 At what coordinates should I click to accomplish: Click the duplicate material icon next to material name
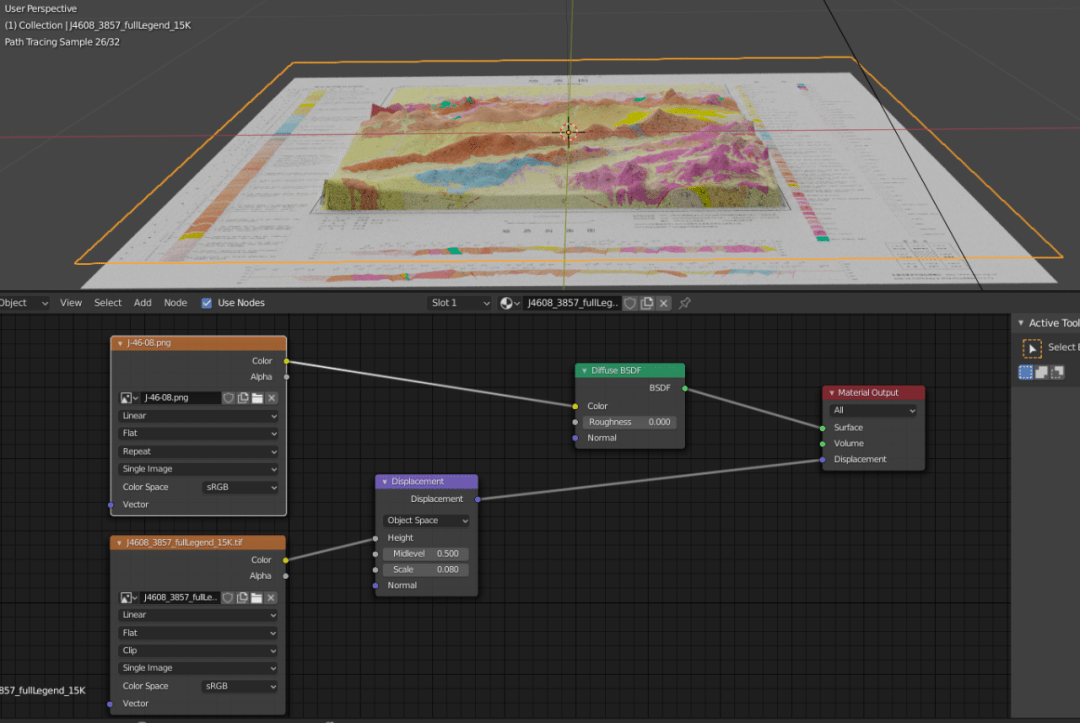646,303
